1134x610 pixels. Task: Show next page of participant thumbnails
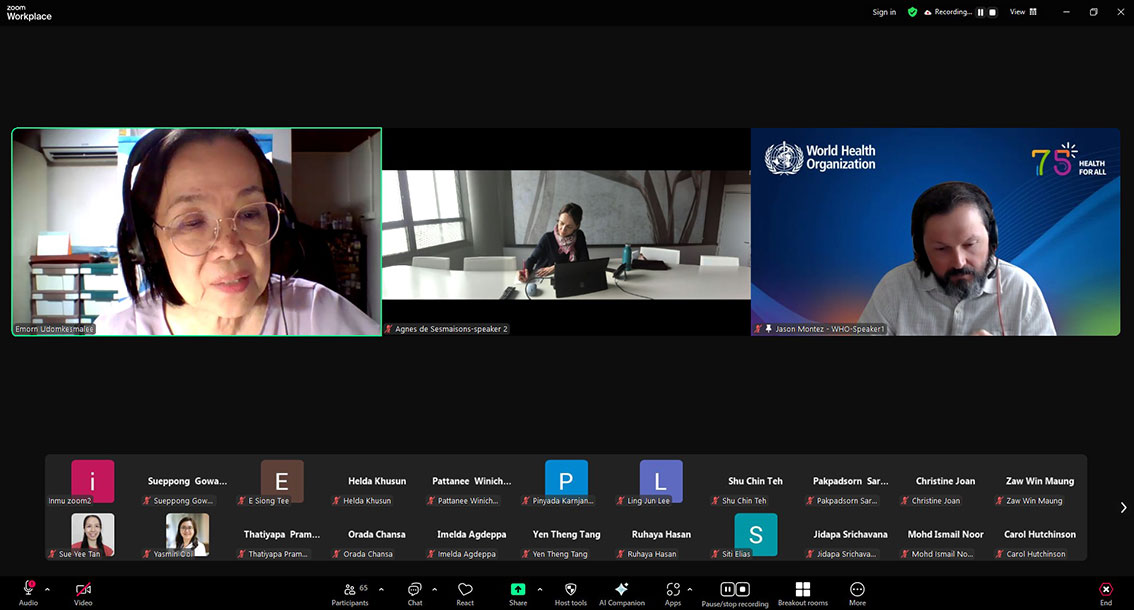(1123, 508)
